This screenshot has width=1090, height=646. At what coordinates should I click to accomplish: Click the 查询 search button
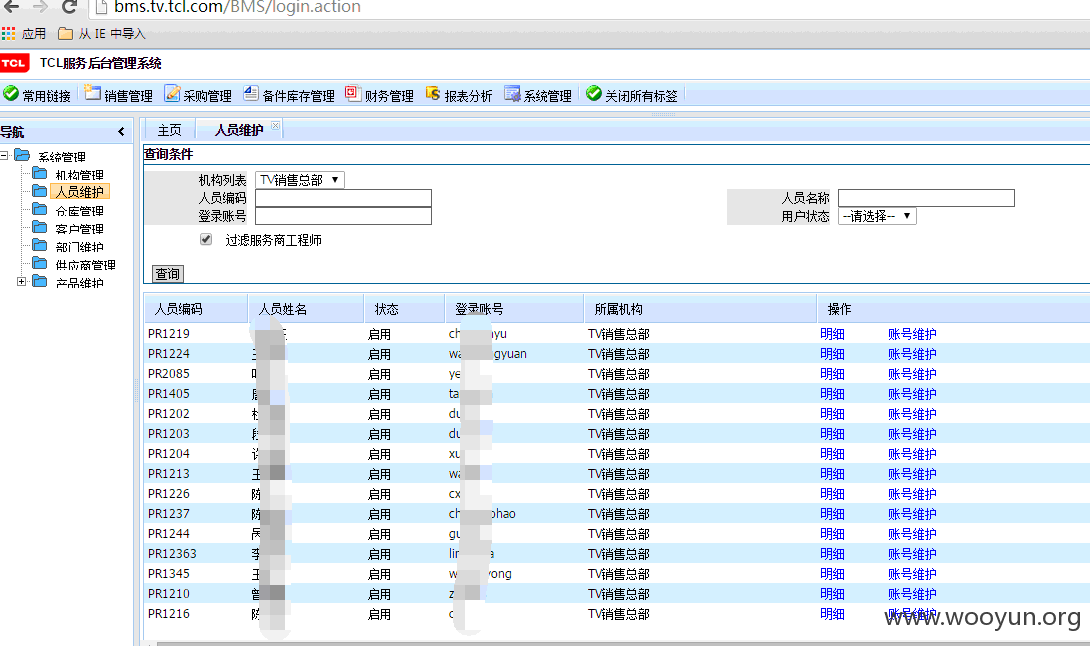tap(168, 274)
